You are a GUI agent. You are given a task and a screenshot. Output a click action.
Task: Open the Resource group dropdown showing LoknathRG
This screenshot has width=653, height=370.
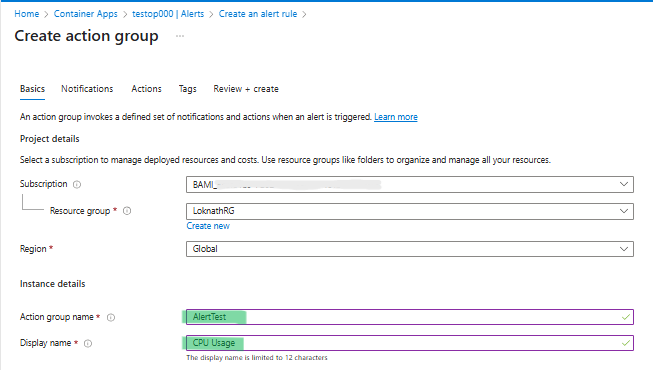pyautogui.click(x=410, y=211)
